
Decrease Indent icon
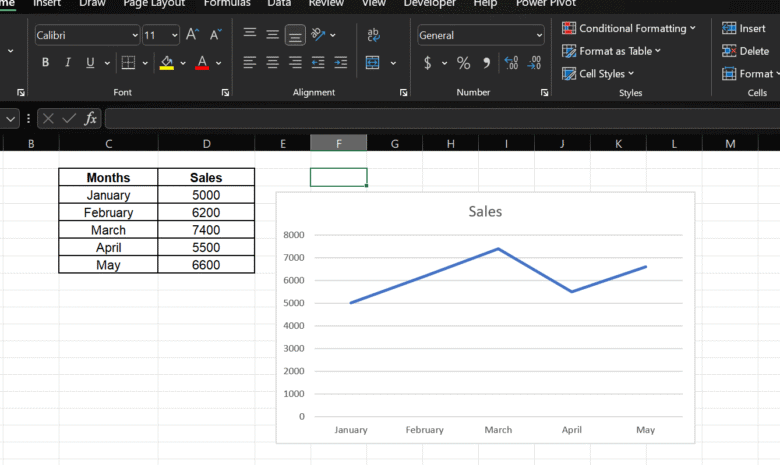(x=318, y=63)
